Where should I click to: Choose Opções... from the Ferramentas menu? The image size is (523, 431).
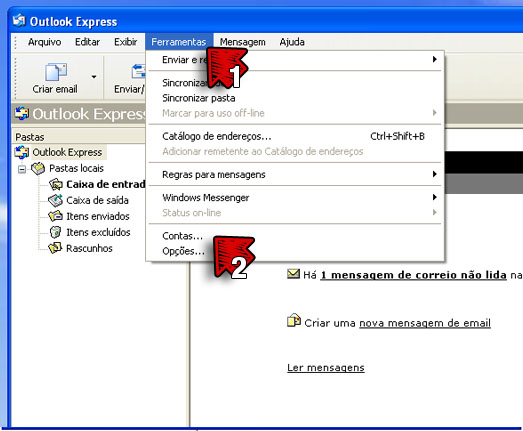[183, 251]
